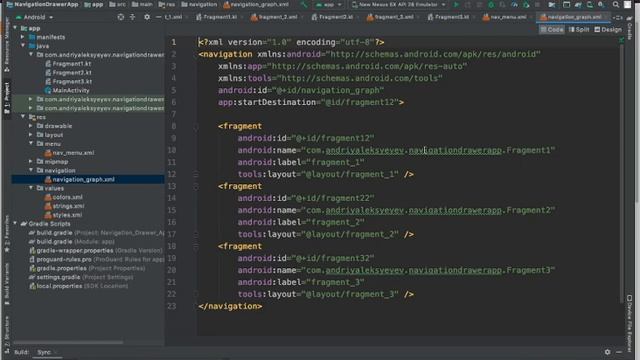The image size is (640, 360).
Task: Open the Android project view dropdown
Action: click(35, 17)
